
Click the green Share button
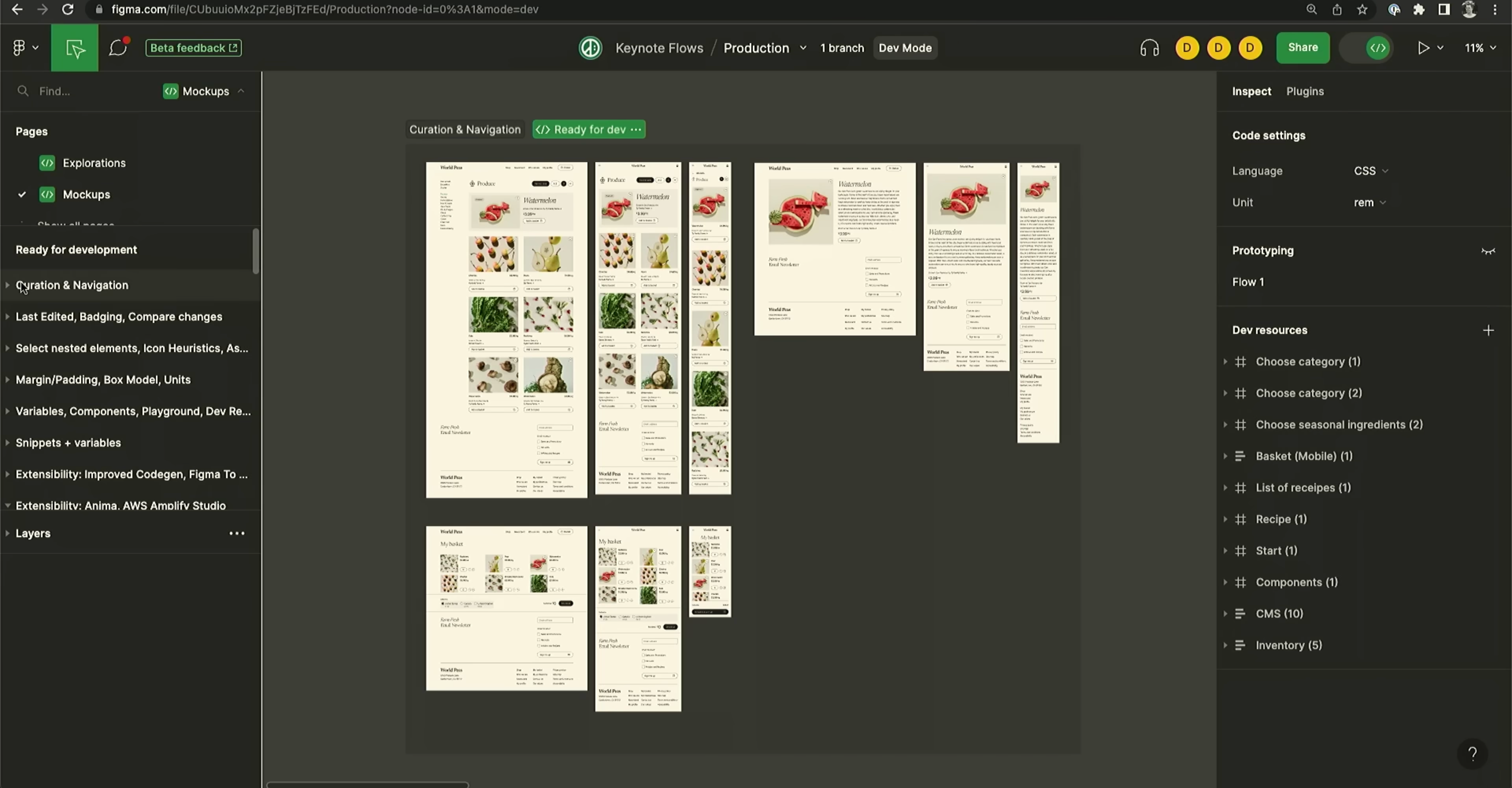click(x=1302, y=48)
